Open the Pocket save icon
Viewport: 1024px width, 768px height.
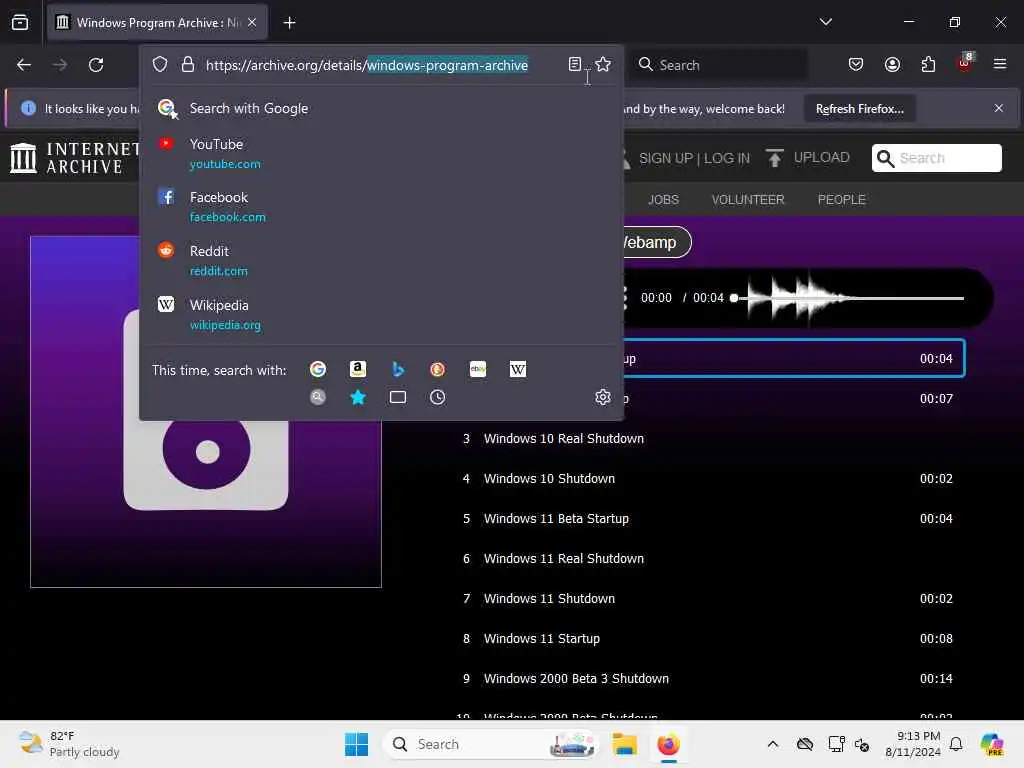856,64
